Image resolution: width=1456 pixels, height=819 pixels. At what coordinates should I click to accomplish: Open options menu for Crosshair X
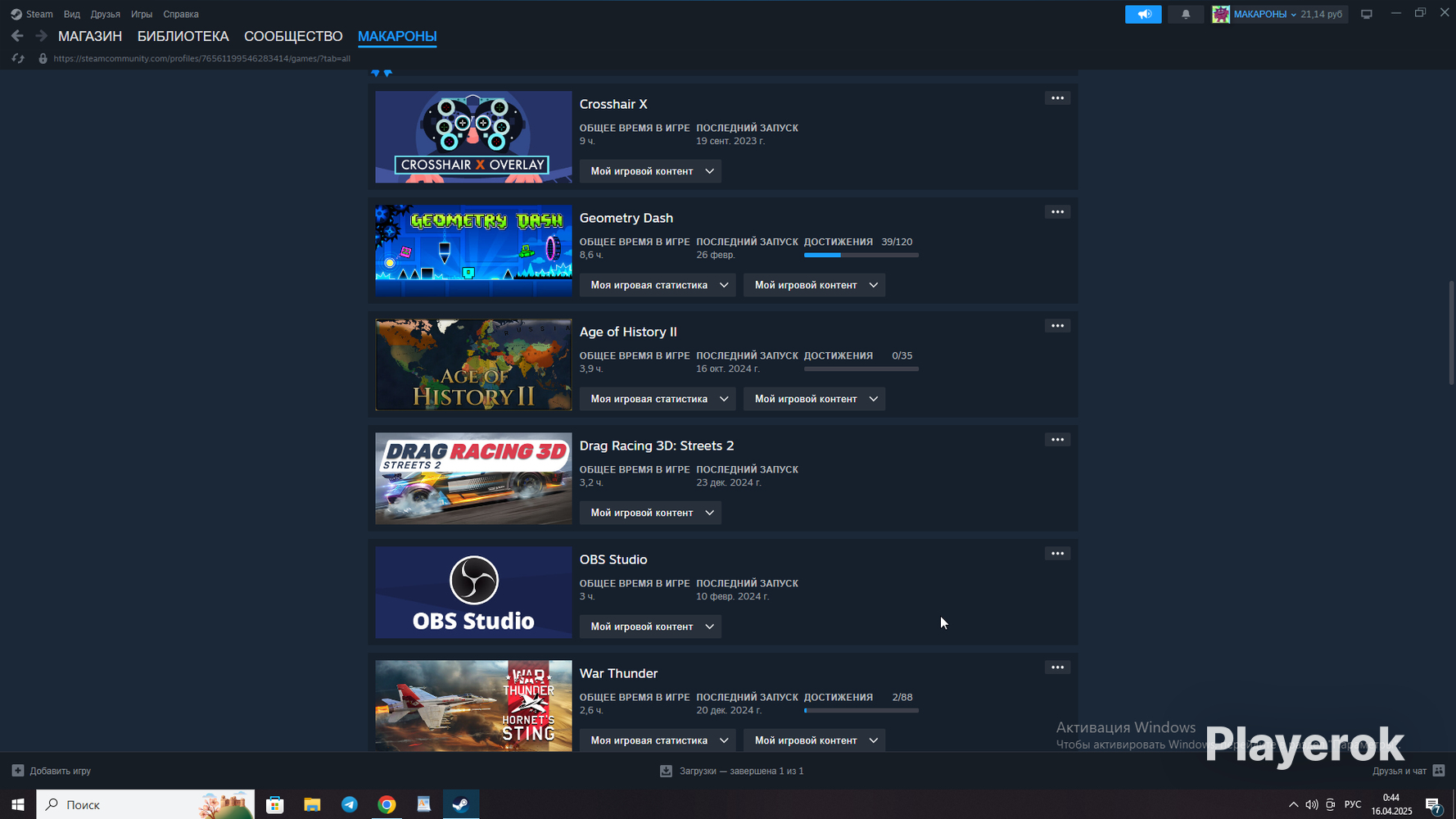pos(1057,98)
